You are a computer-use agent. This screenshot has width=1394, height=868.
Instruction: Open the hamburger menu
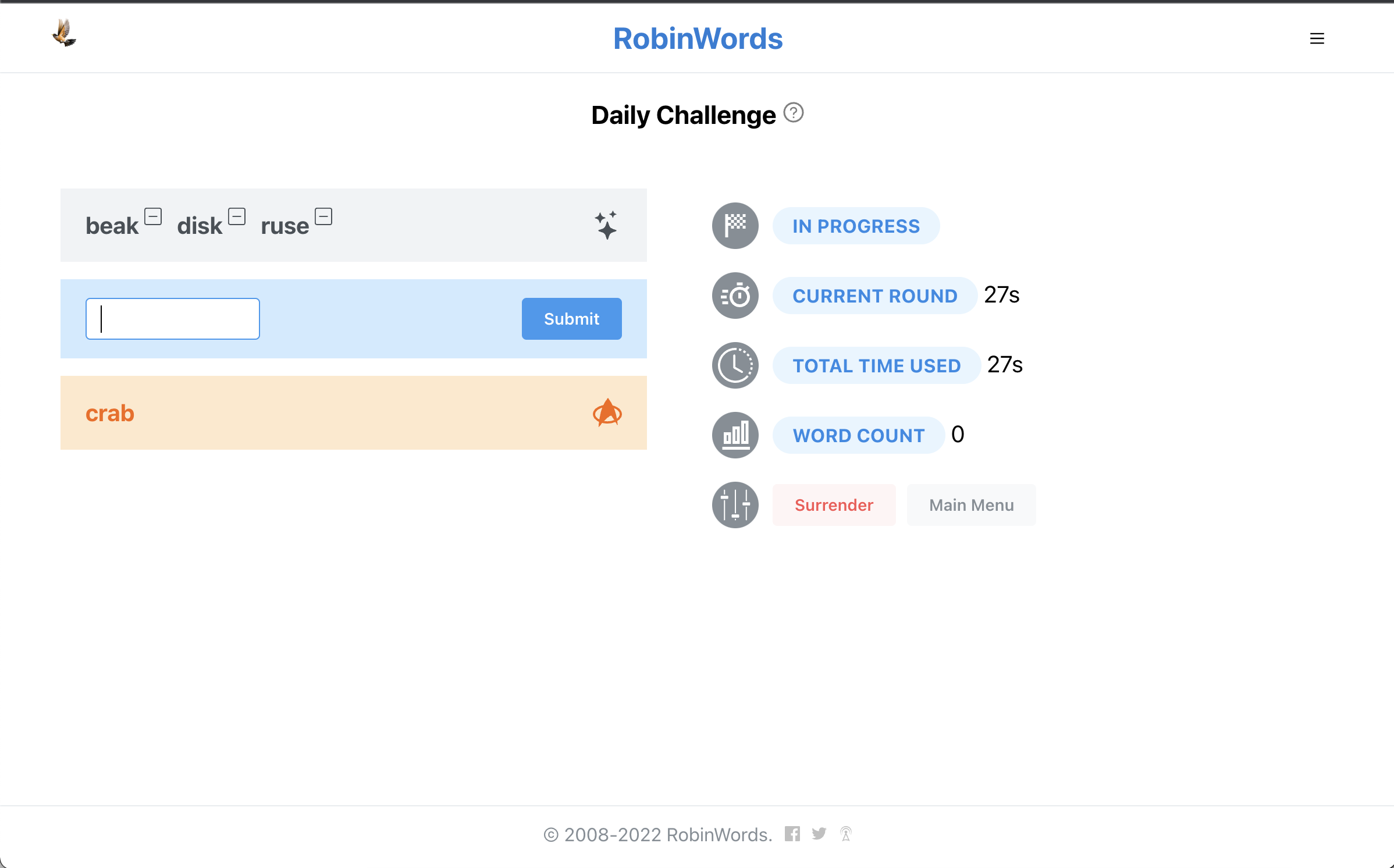click(1317, 38)
